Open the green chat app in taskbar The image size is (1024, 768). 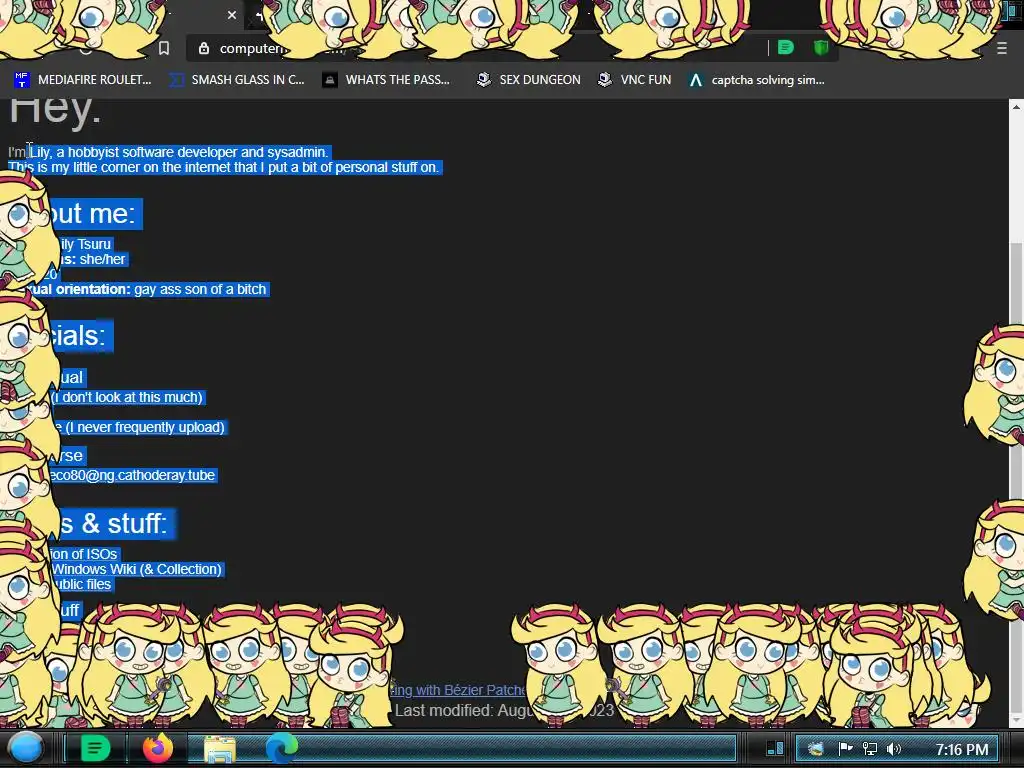(x=95, y=748)
